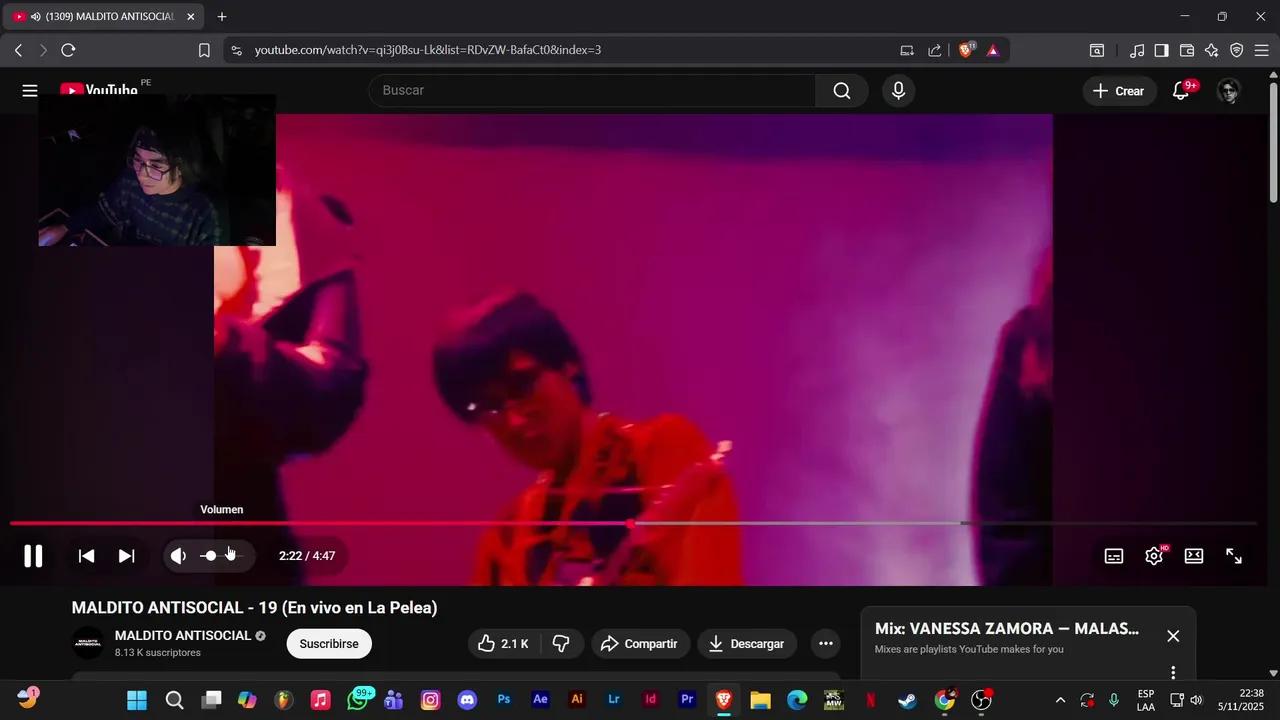The image size is (1280, 720).
Task: Open Brave media playlist note icon
Action: (x=1137, y=50)
